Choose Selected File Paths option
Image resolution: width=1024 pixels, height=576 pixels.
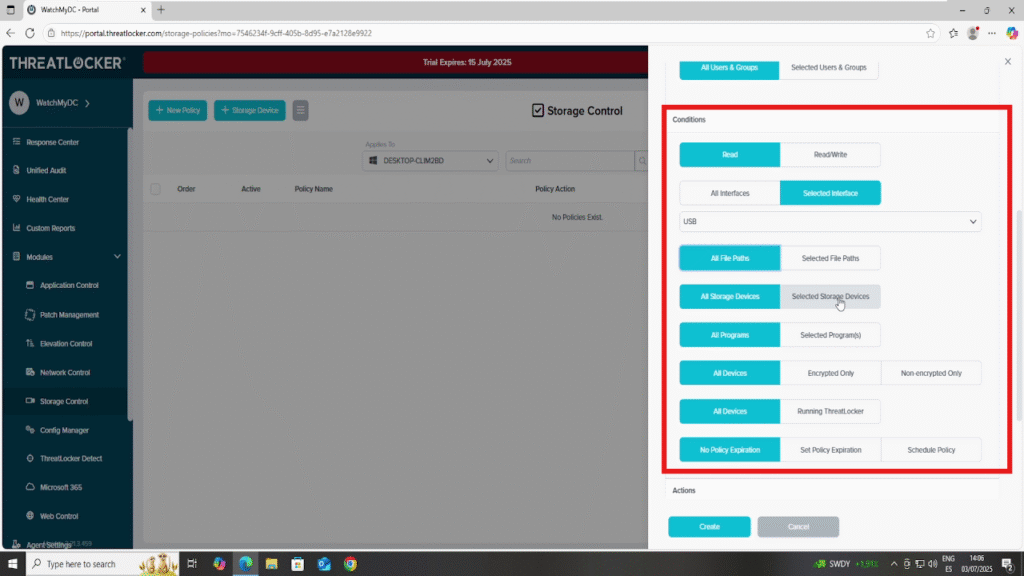pyautogui.click(x=830, y=258)
